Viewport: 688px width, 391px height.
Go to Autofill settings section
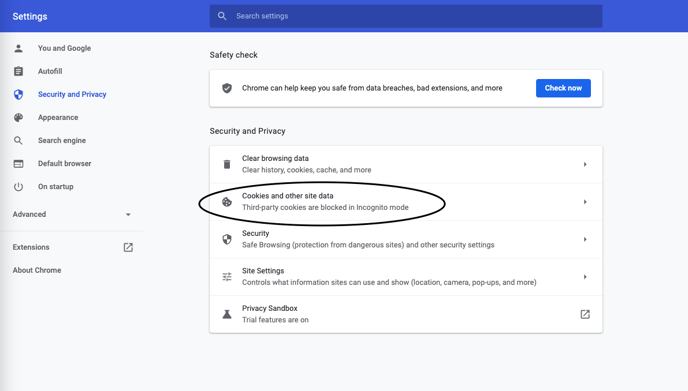(50, 71)
